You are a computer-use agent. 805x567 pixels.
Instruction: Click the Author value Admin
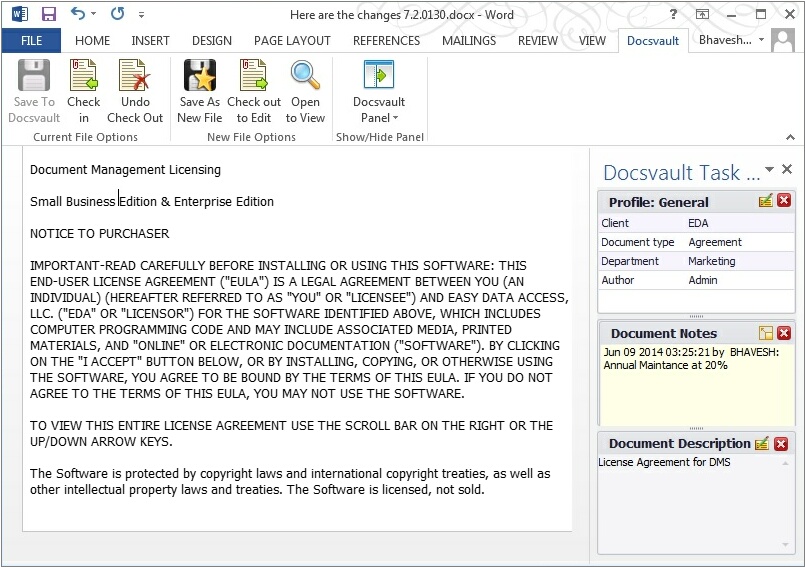pyautogui.click(x=703, y=280)
